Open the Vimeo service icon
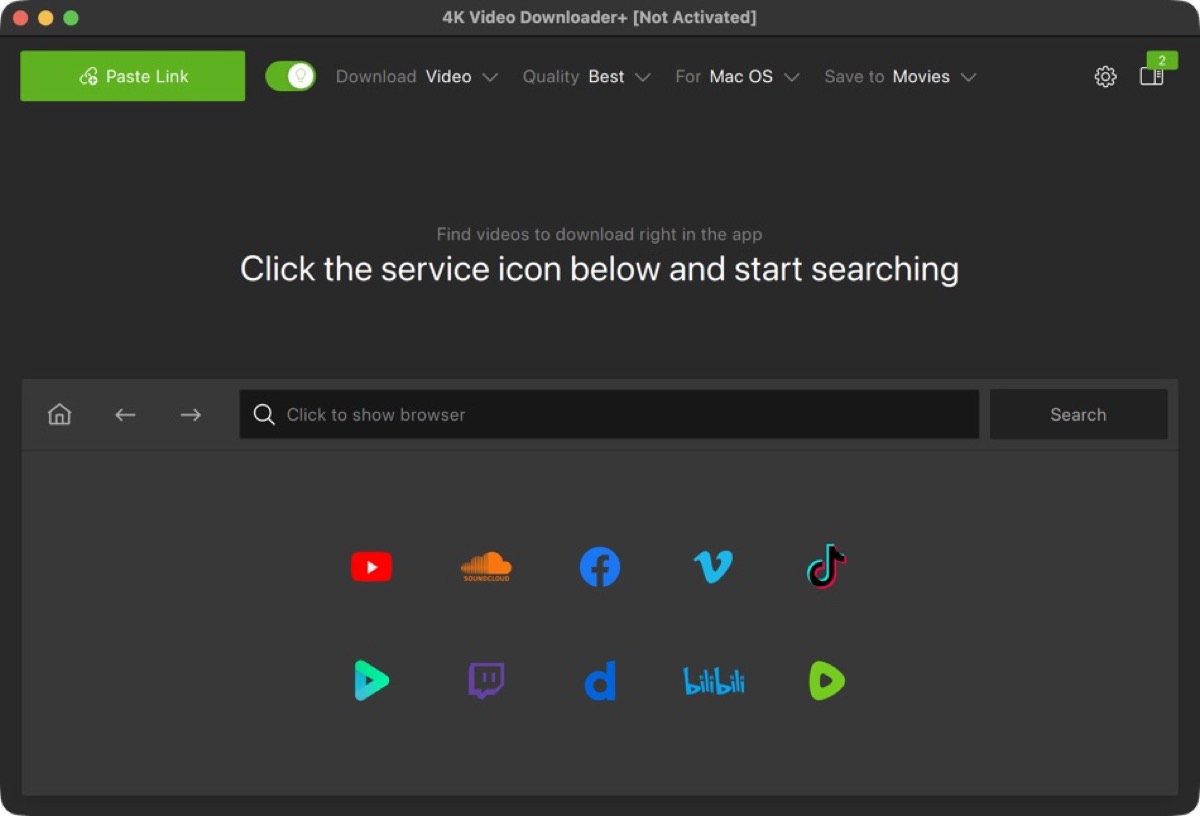This screenshot has height=816, width=1200. 713,567
